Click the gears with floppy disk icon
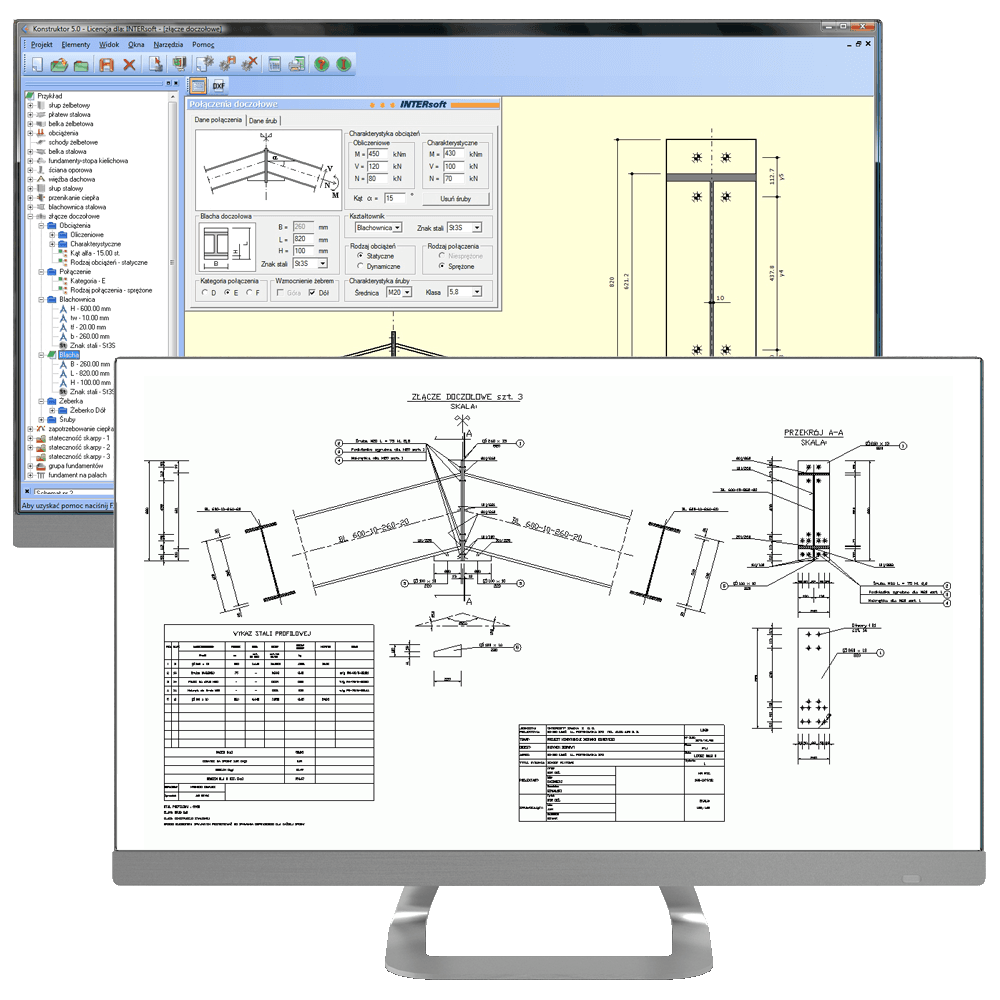This screenshot has height=1000, width=1000. 227,64
